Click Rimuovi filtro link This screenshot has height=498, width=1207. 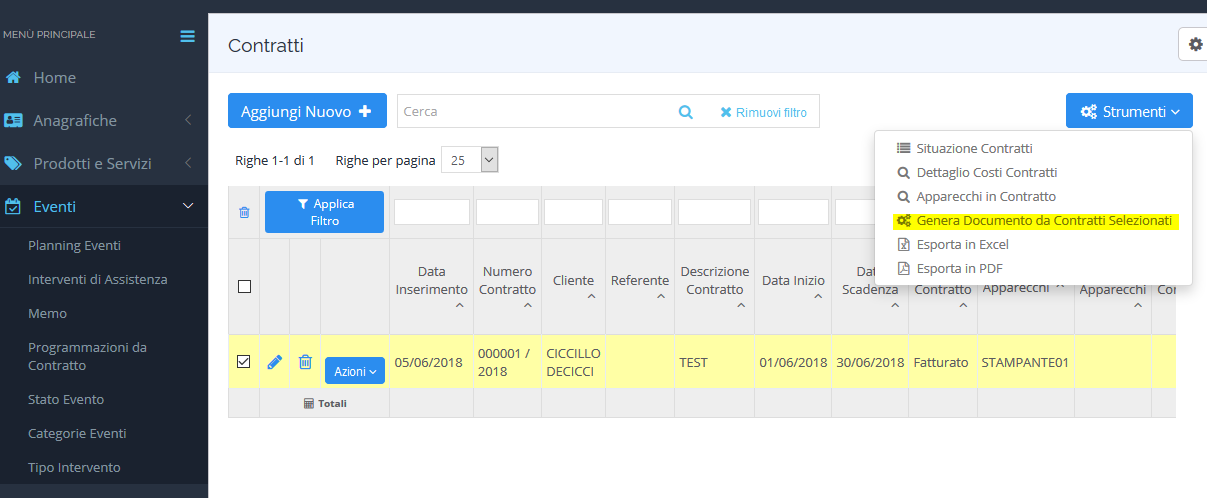(763, 112)
